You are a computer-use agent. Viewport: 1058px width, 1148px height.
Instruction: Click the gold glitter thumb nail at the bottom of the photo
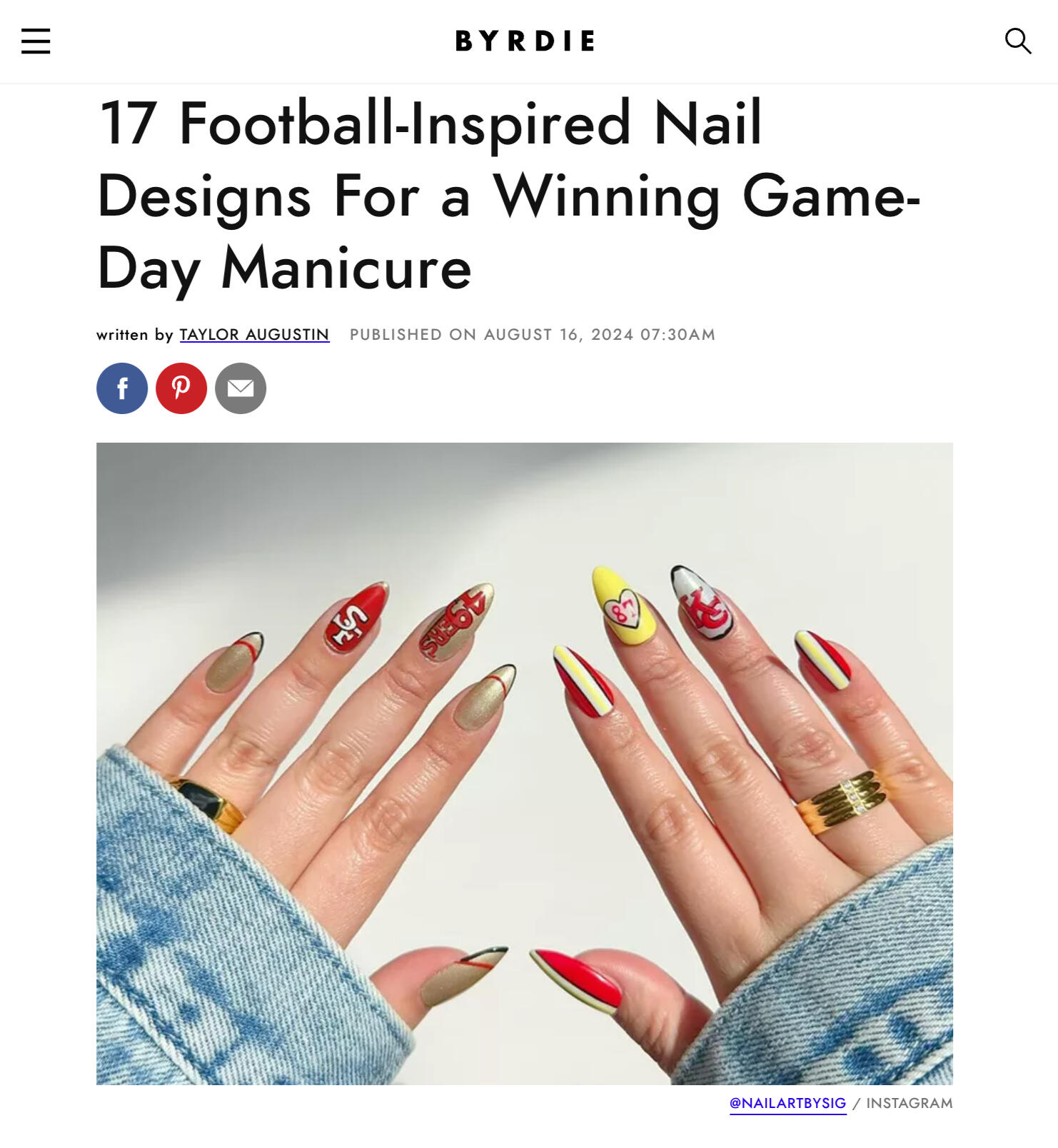coord(464,976)
